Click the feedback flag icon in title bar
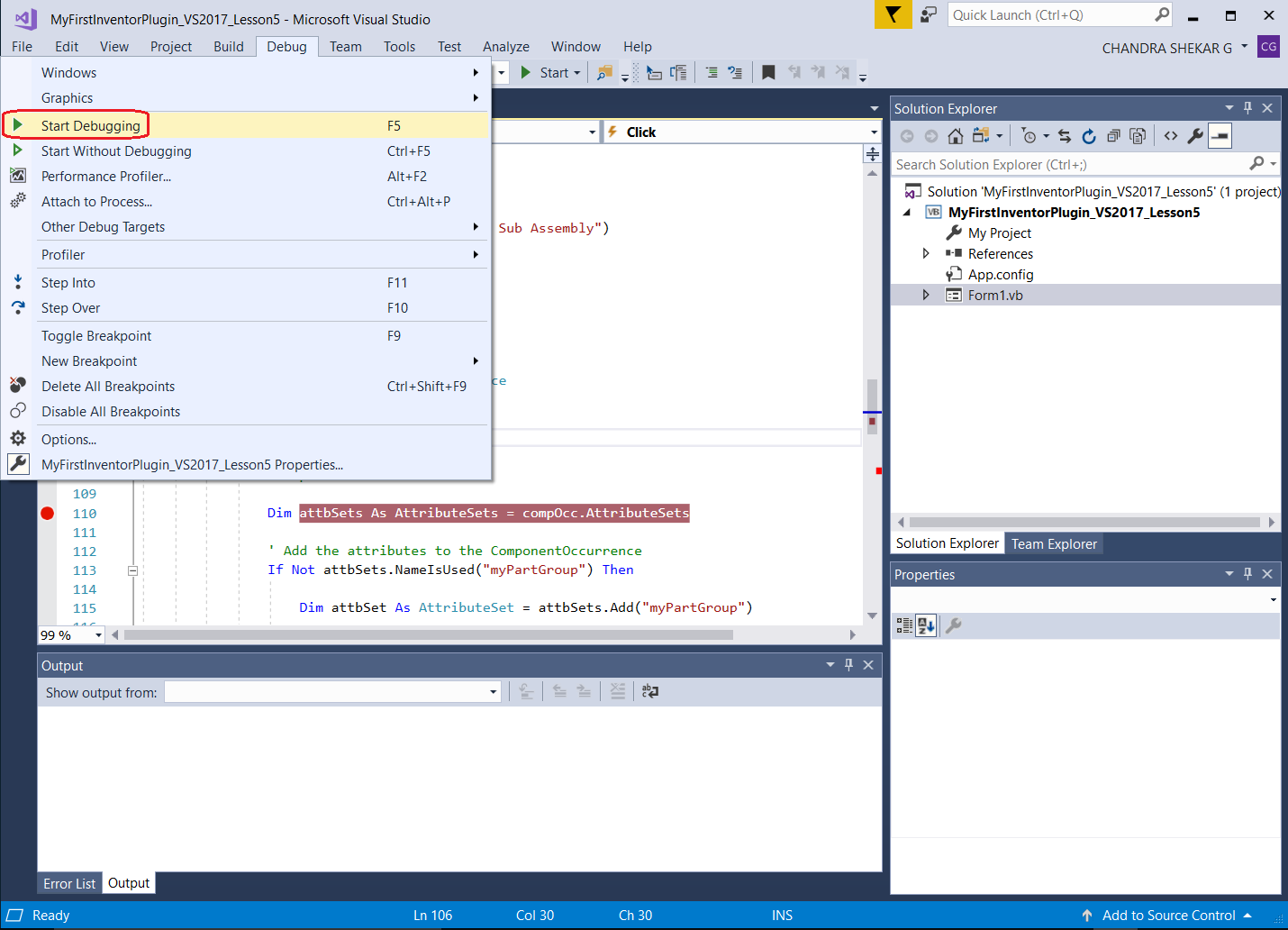 893,14
